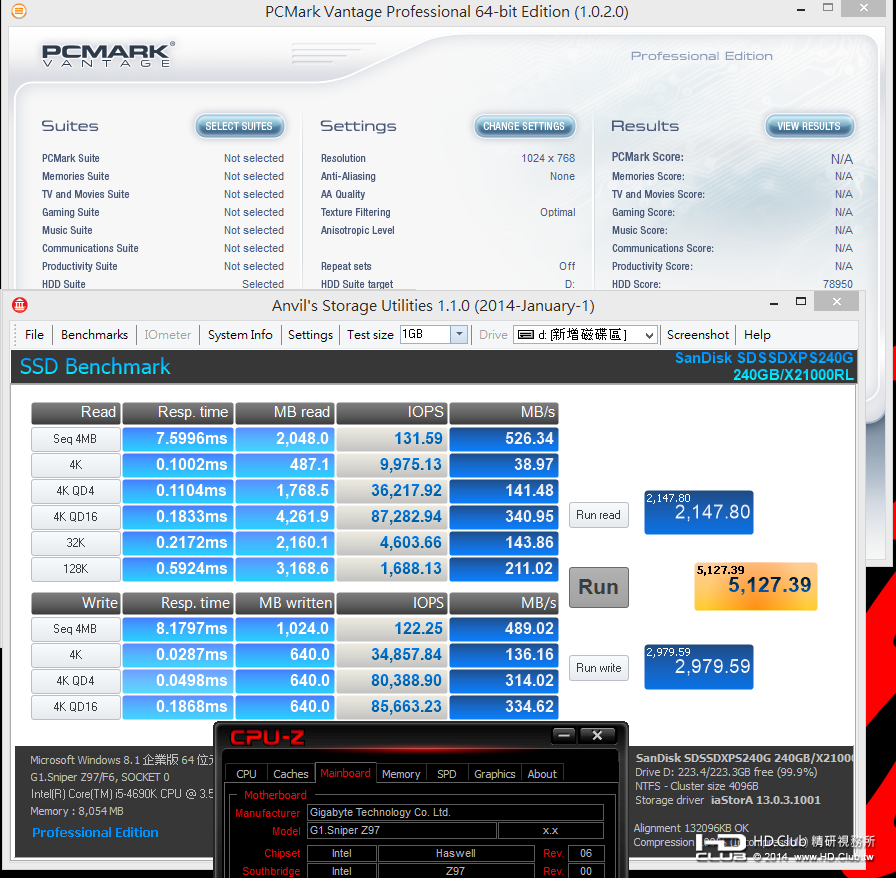Click the read score 2,147.80 box
Viewport: 896px width, 878px height.
[698, 512]
